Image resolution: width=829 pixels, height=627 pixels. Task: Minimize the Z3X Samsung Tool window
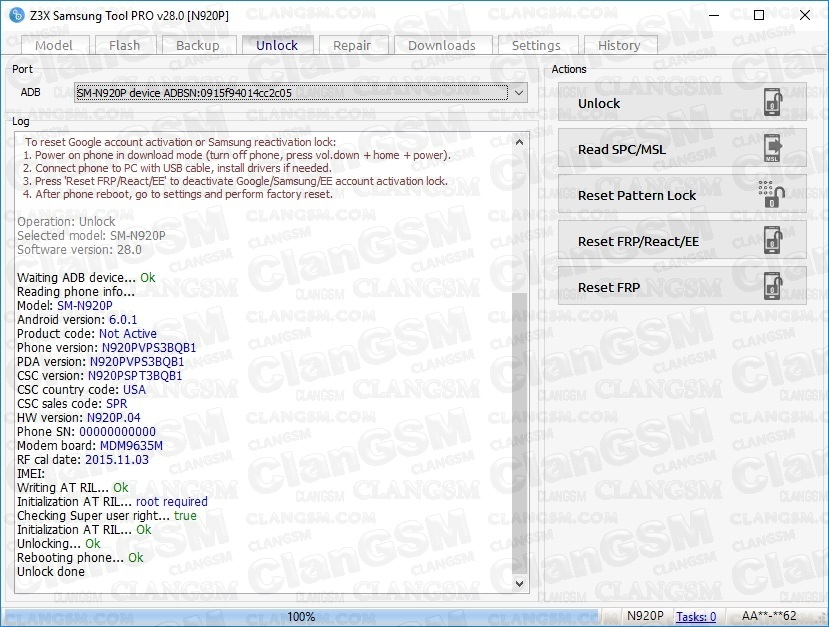[x=714, y=15]
